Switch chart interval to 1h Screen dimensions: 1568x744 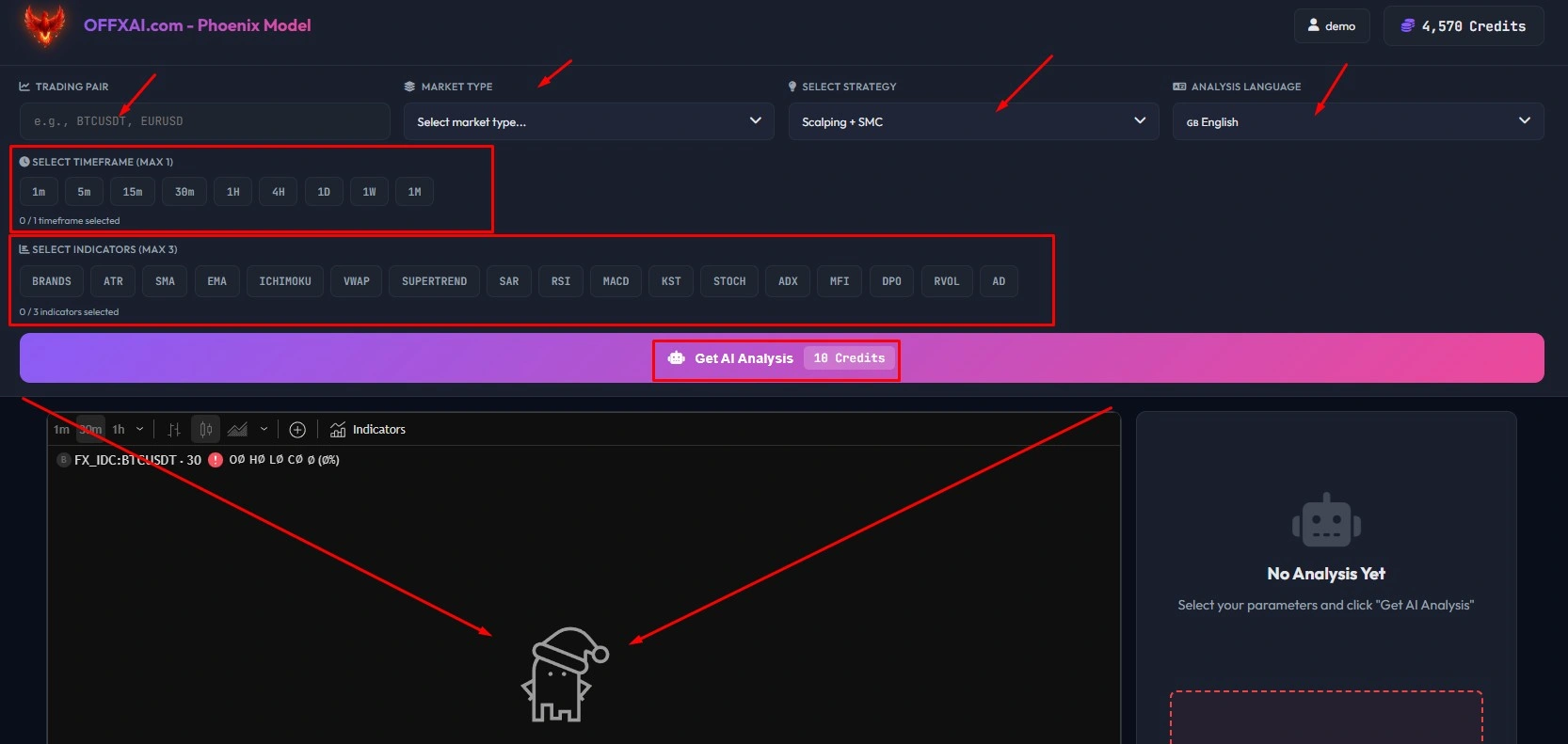click(119, 430)
